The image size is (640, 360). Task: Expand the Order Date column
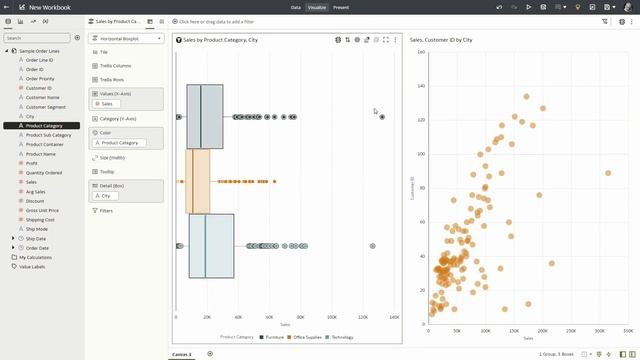pyautogui.click(x=13, y=248)
